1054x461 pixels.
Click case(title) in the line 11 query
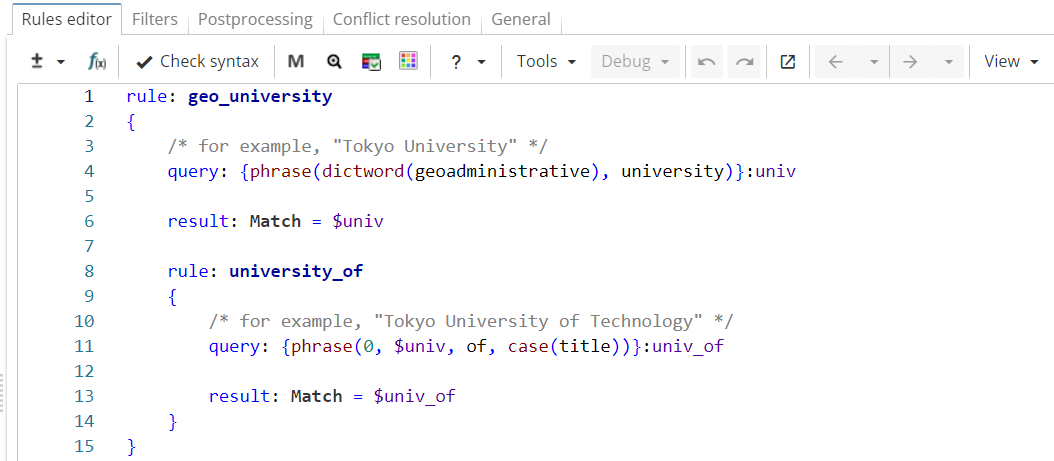pyautogui.click(x=565, y=347)
